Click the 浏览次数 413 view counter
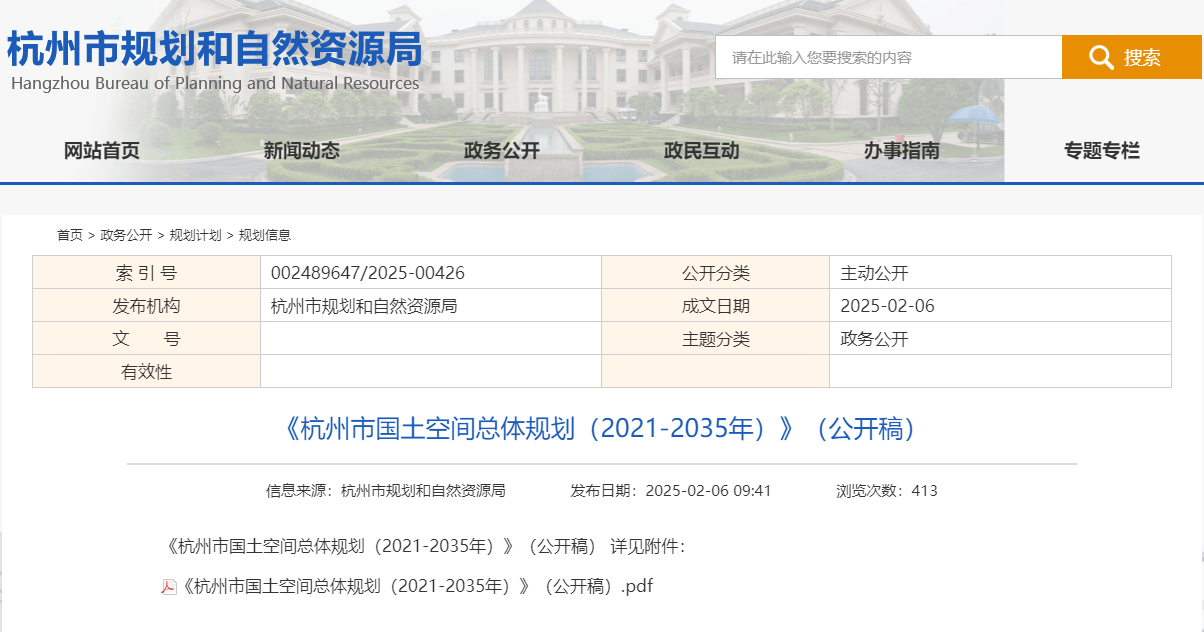This screenshot has width=1204, height=632. pos(887,491)
